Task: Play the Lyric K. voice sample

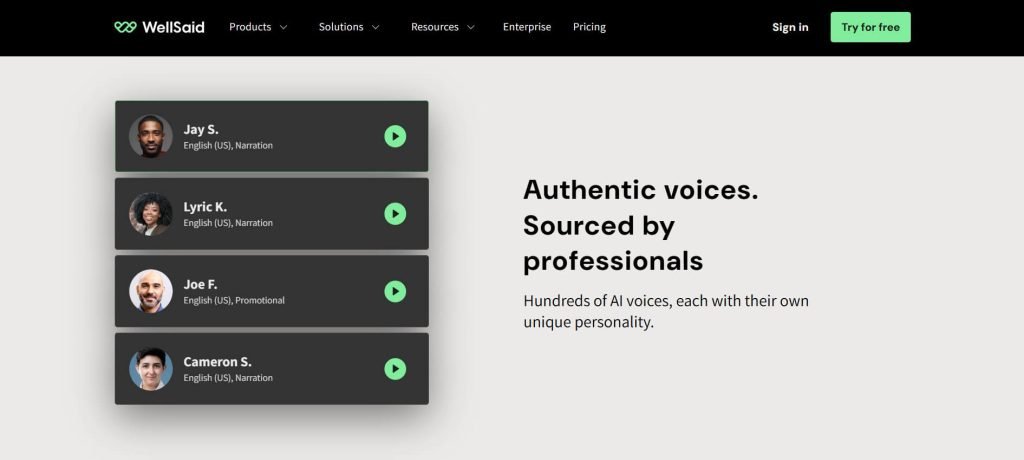Action: 395,214
